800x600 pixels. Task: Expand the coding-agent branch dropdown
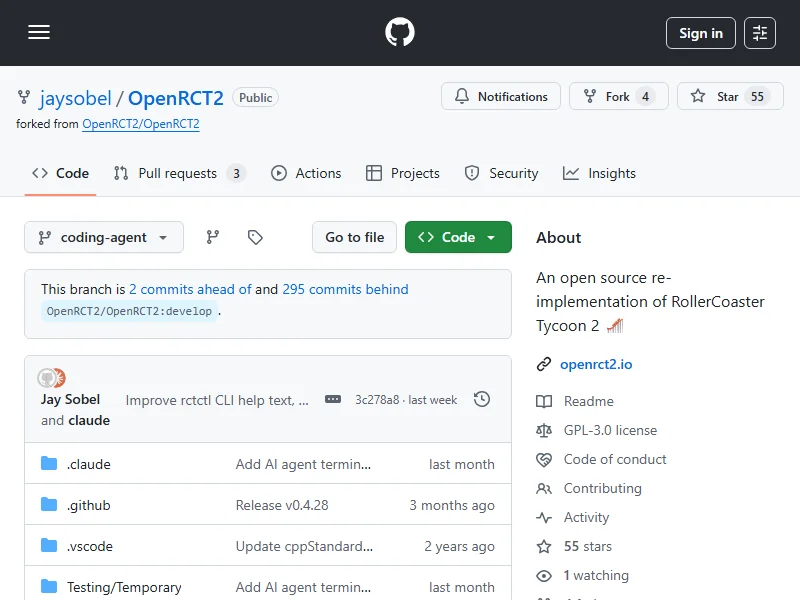(x=104, y=237)
